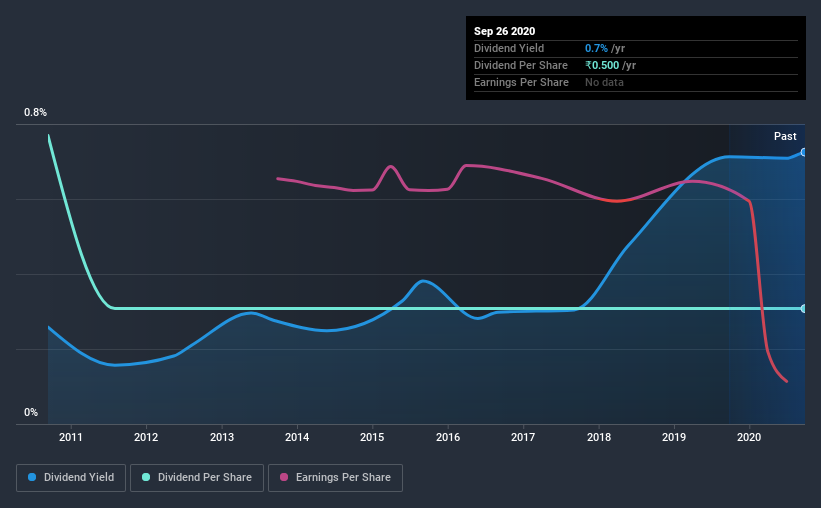Select the 2019 x-axis label
Viewport: 821px width, 508px height.
674,437
